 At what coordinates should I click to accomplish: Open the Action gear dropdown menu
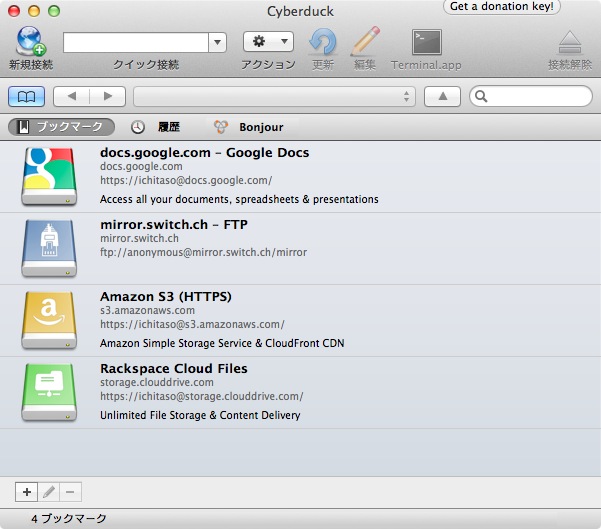[x=268, y=41]
